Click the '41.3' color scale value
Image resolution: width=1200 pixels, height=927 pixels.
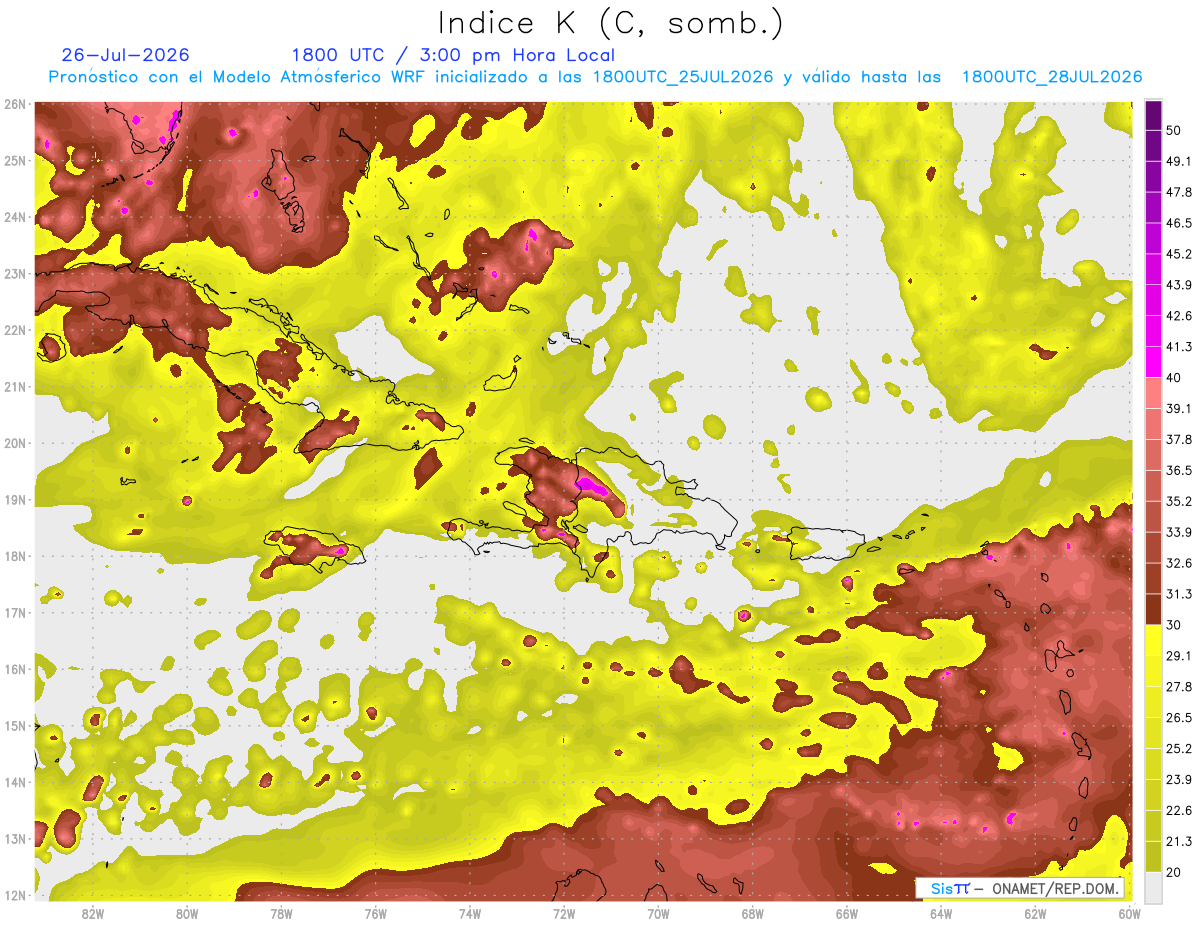(1178, 347)
